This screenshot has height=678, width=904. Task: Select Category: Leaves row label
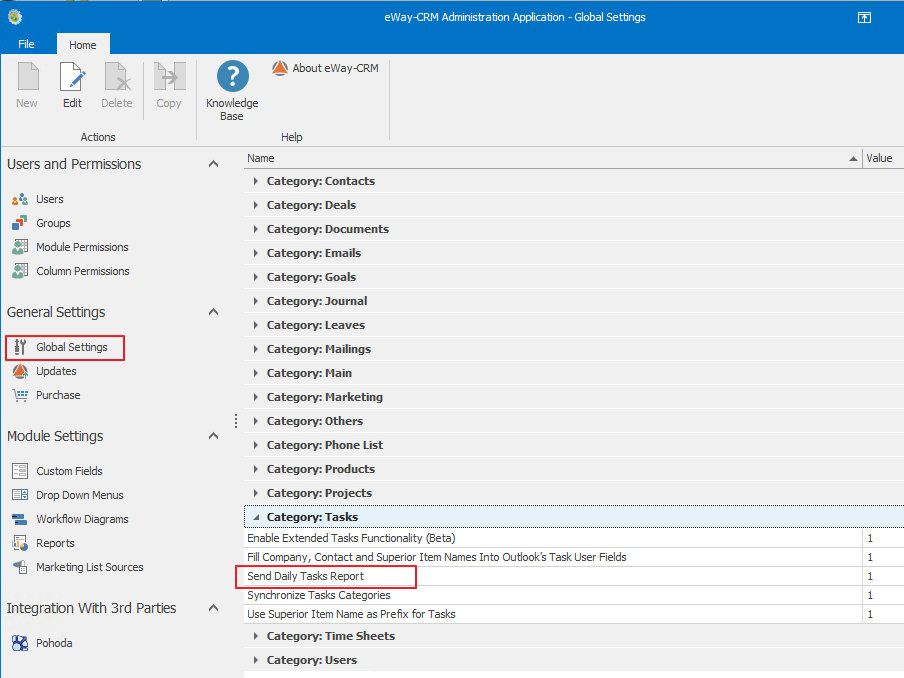pyautogui.click(x=316, y=325)
